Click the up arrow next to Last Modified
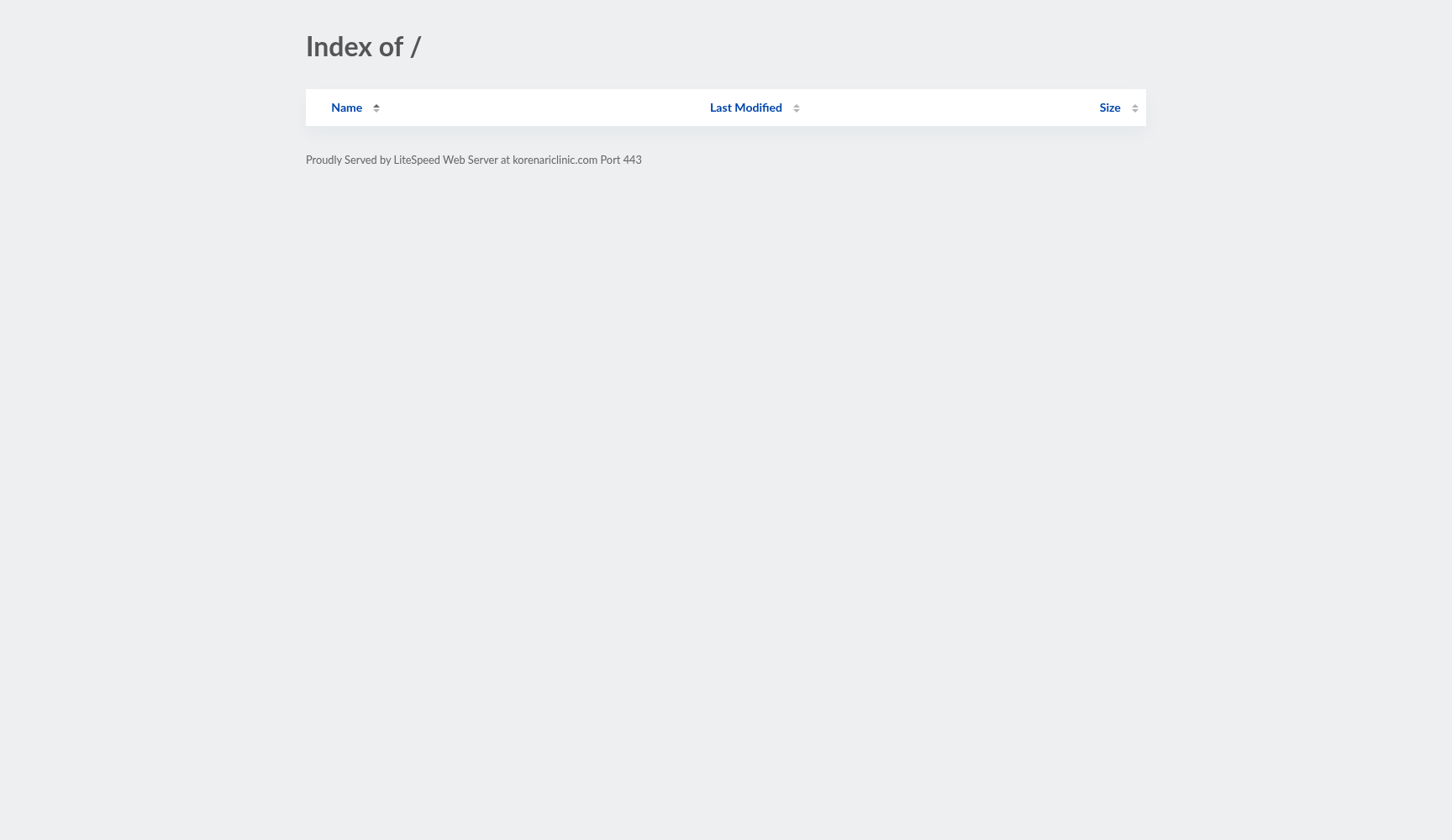The height and width of the screenshot is (840, 1452). [x=796, y=105]
